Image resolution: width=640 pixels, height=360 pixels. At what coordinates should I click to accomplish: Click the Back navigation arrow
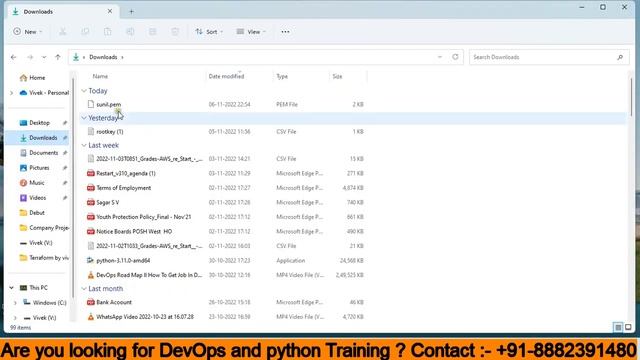[x=13, y=57]
